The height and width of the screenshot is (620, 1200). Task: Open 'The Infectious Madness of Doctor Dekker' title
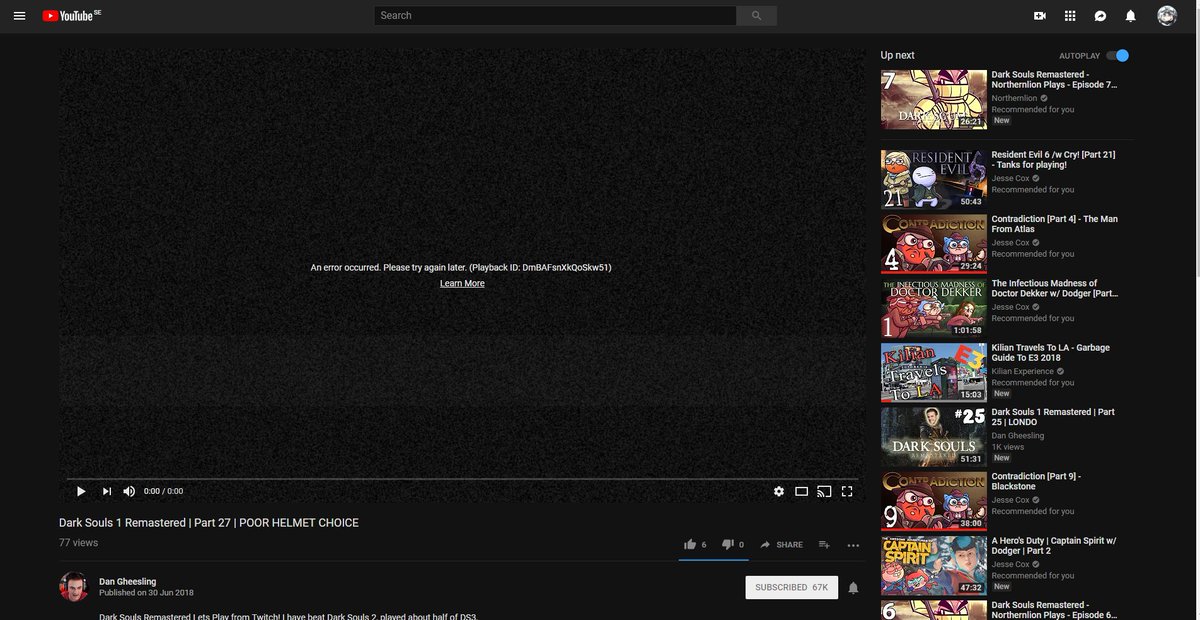pos(1054,288)
